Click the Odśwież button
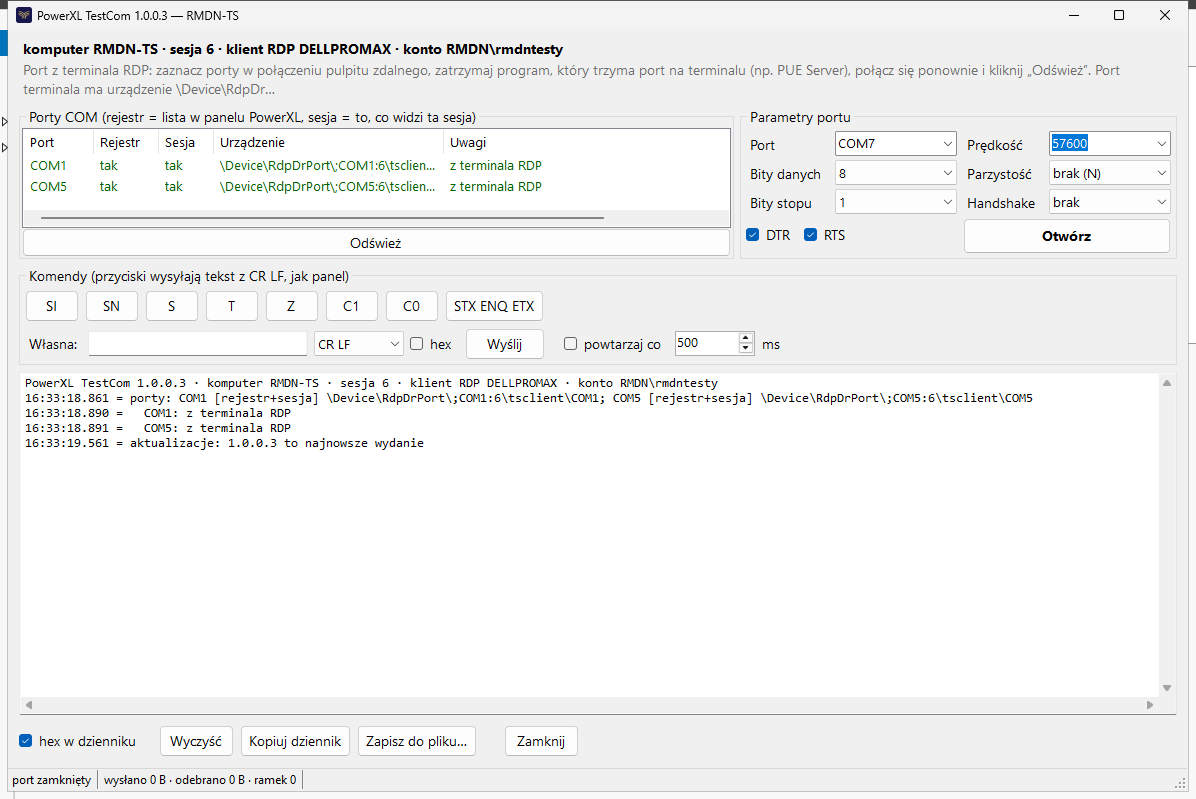 [376, 243]
